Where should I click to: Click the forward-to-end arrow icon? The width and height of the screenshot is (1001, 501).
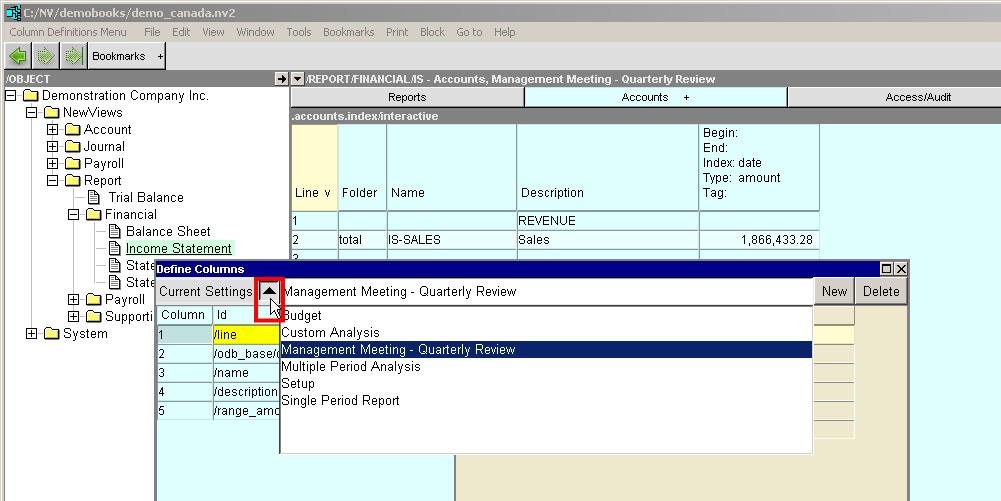tap(72, 56)
